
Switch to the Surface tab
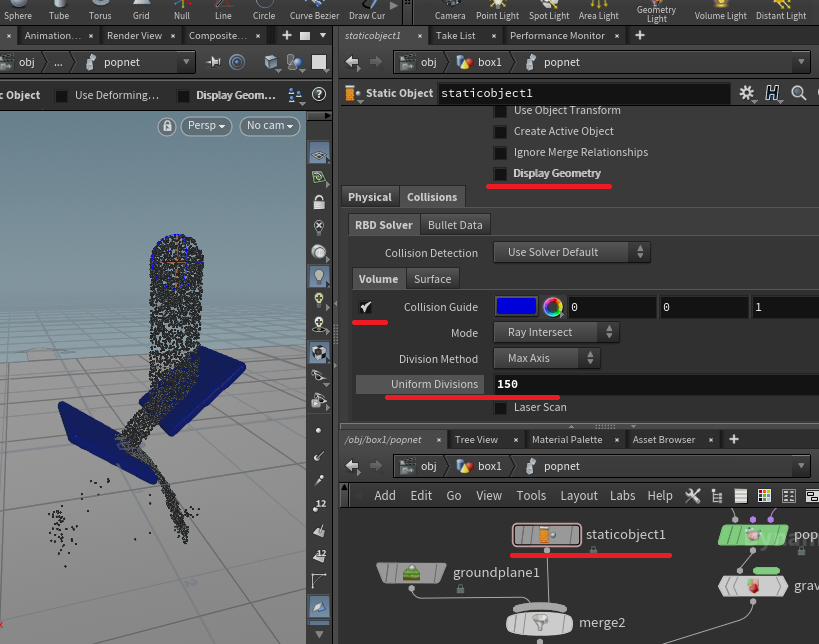(x=432, y=279)
